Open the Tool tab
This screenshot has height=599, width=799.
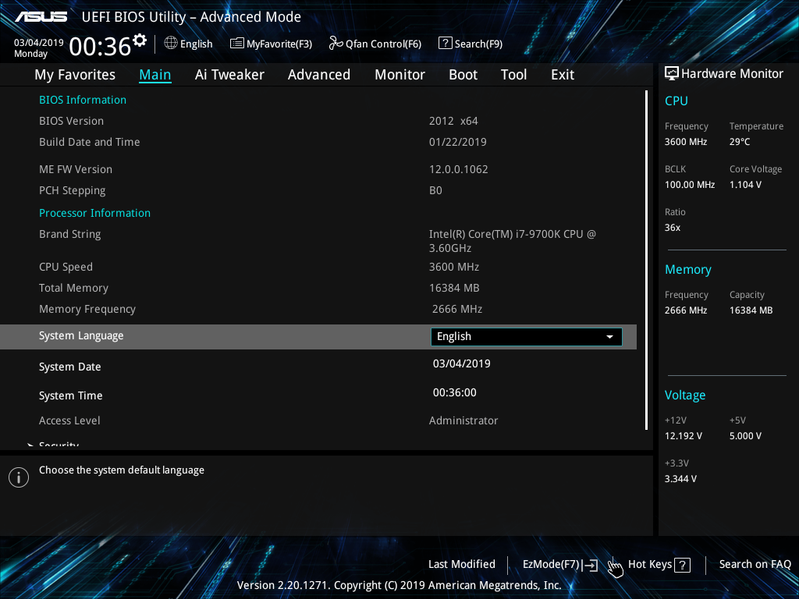tap(514, 75)
